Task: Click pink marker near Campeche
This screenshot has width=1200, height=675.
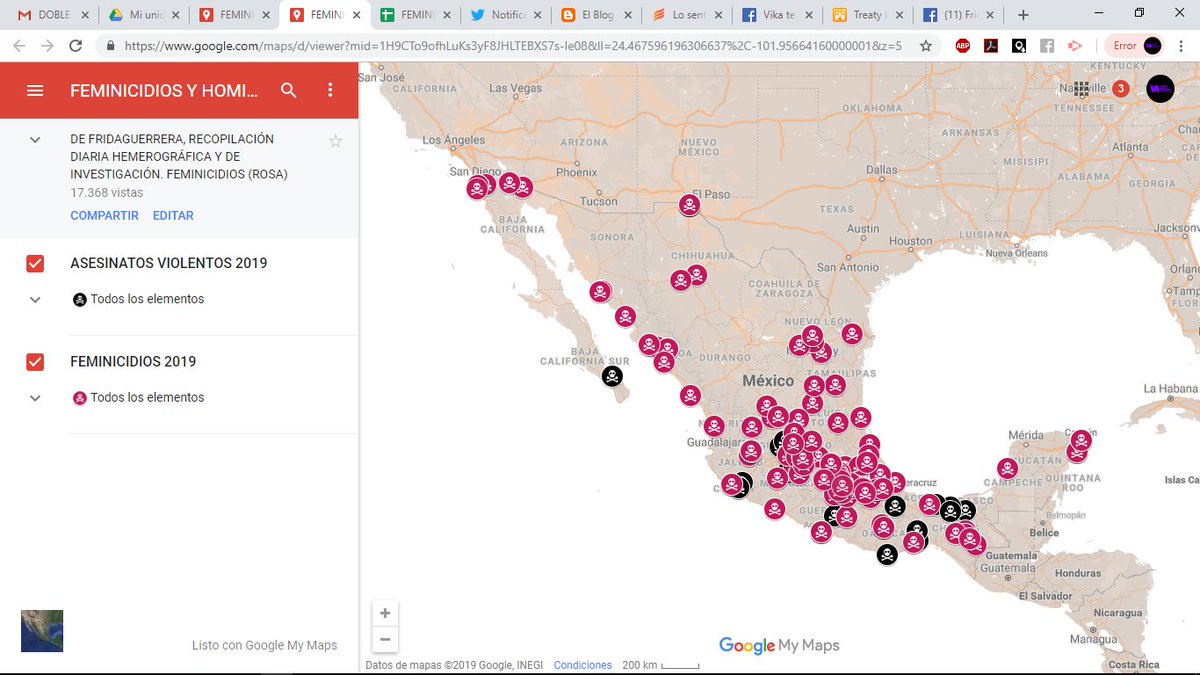Action: 1007,468
